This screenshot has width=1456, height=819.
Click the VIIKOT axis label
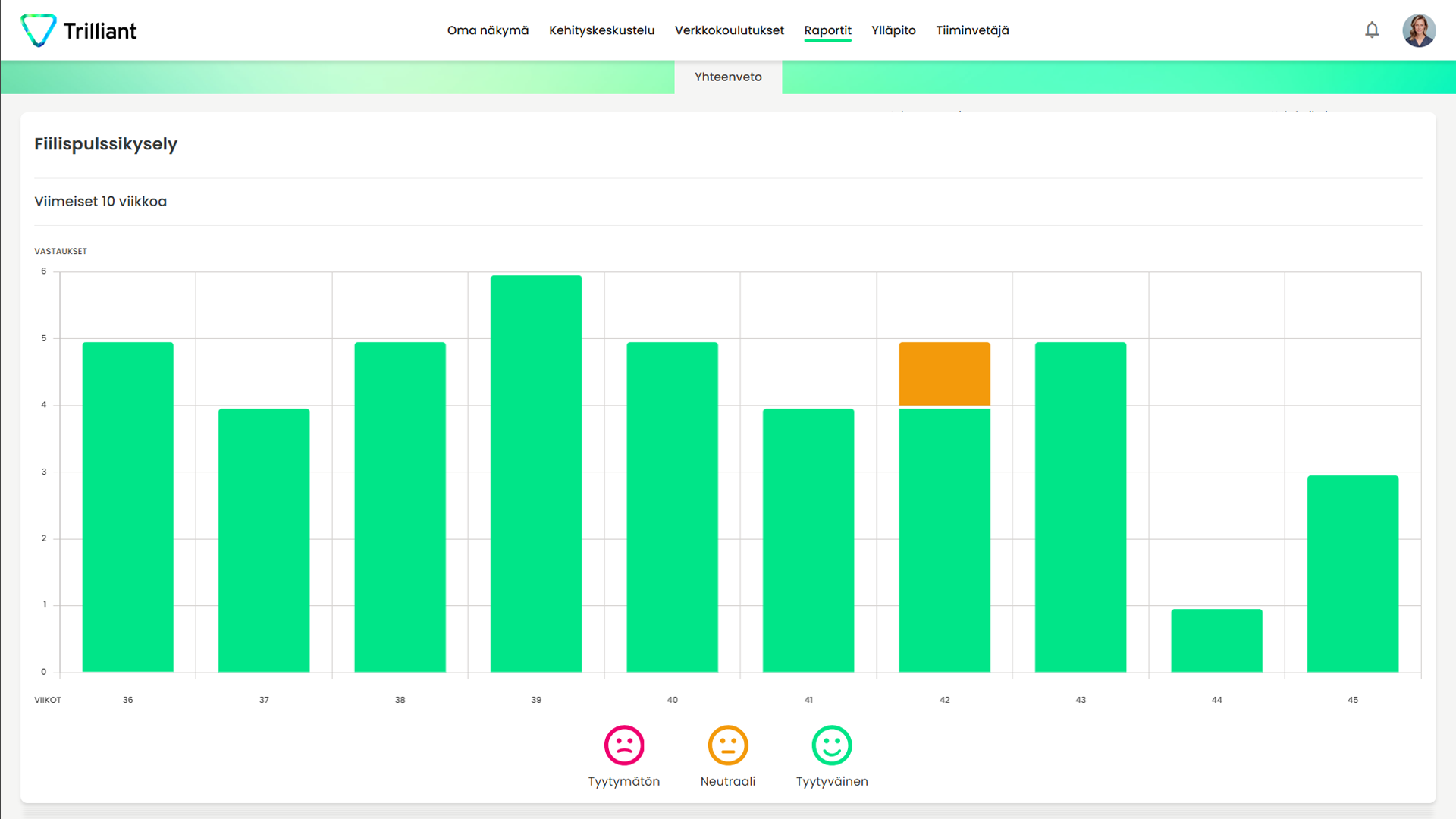[48, 700]
